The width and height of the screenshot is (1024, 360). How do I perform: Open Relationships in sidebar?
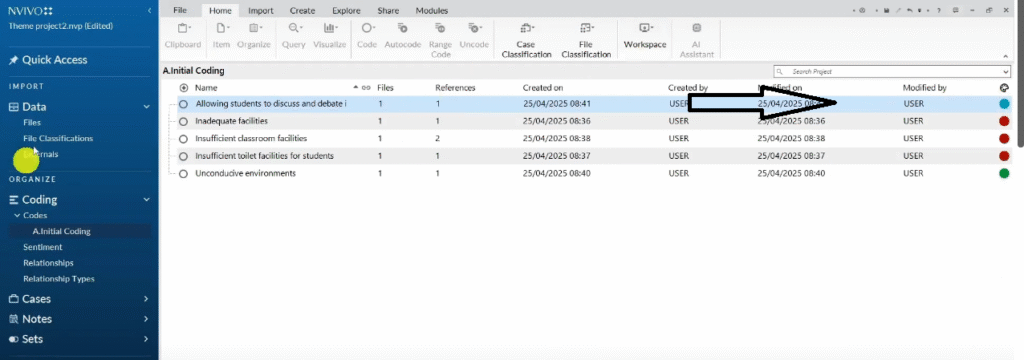[48, 263]
